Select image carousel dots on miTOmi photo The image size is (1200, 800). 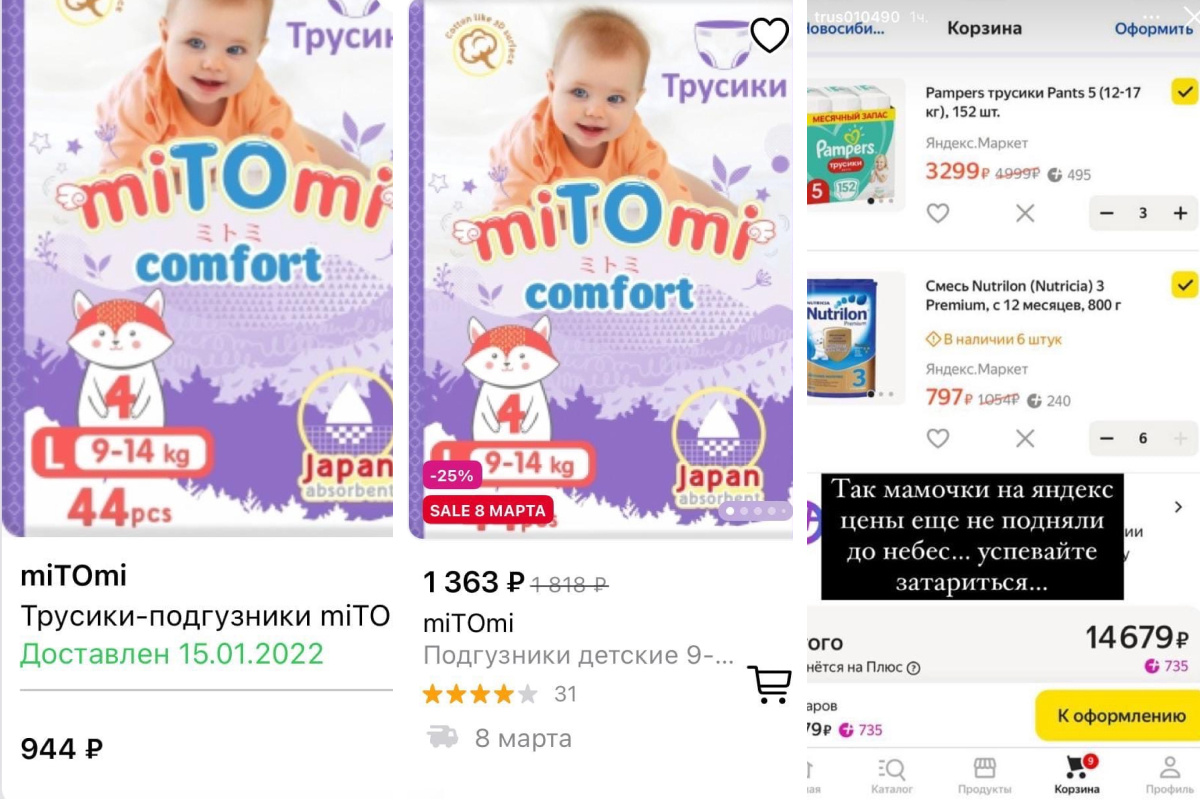pyautogui.click(x=757, y=511)
